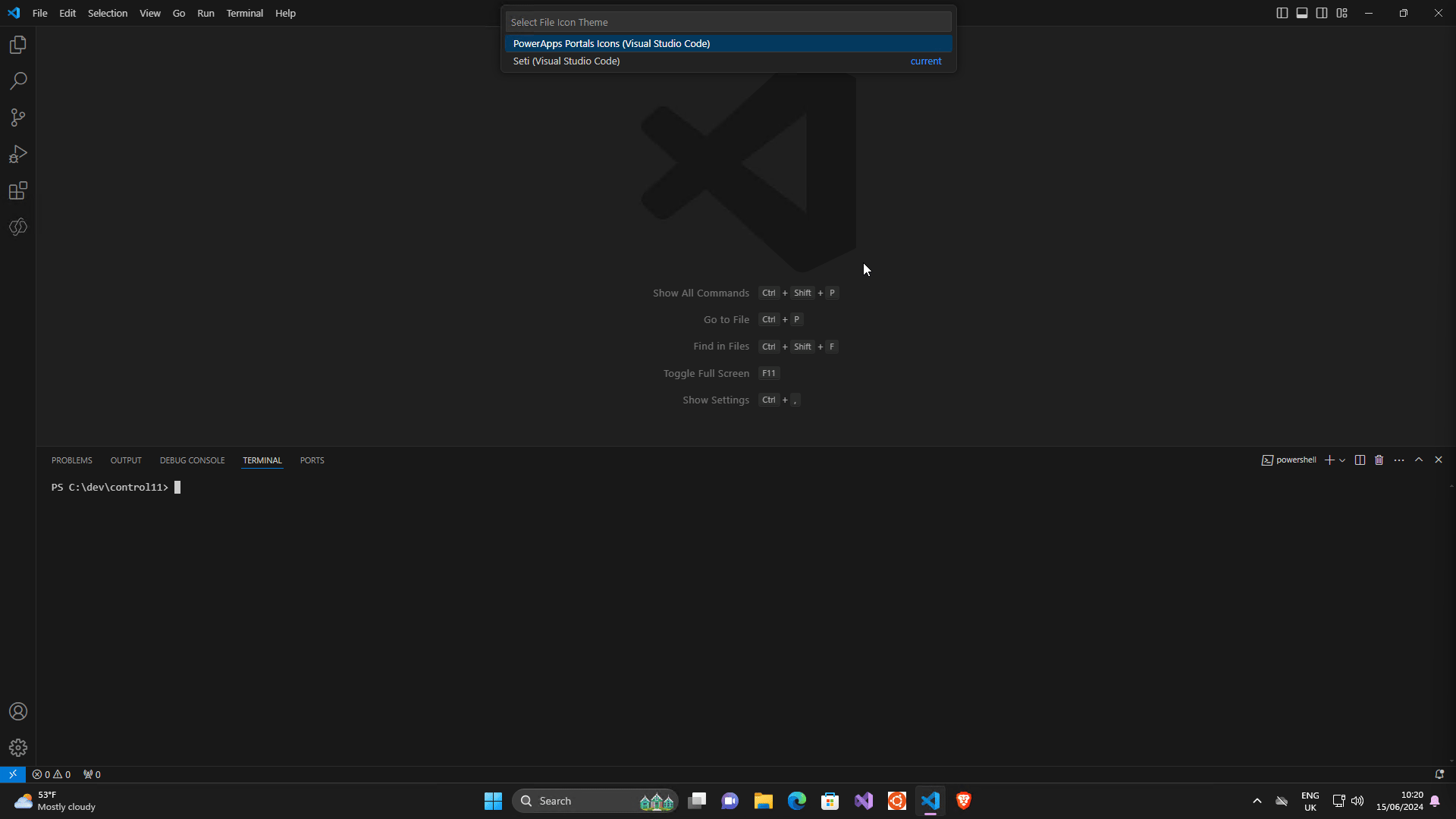Image resolution: width=1456 pixels, height=819 pixels.
Task: Split the terminal into two panes
Action: pos(1360,460)
